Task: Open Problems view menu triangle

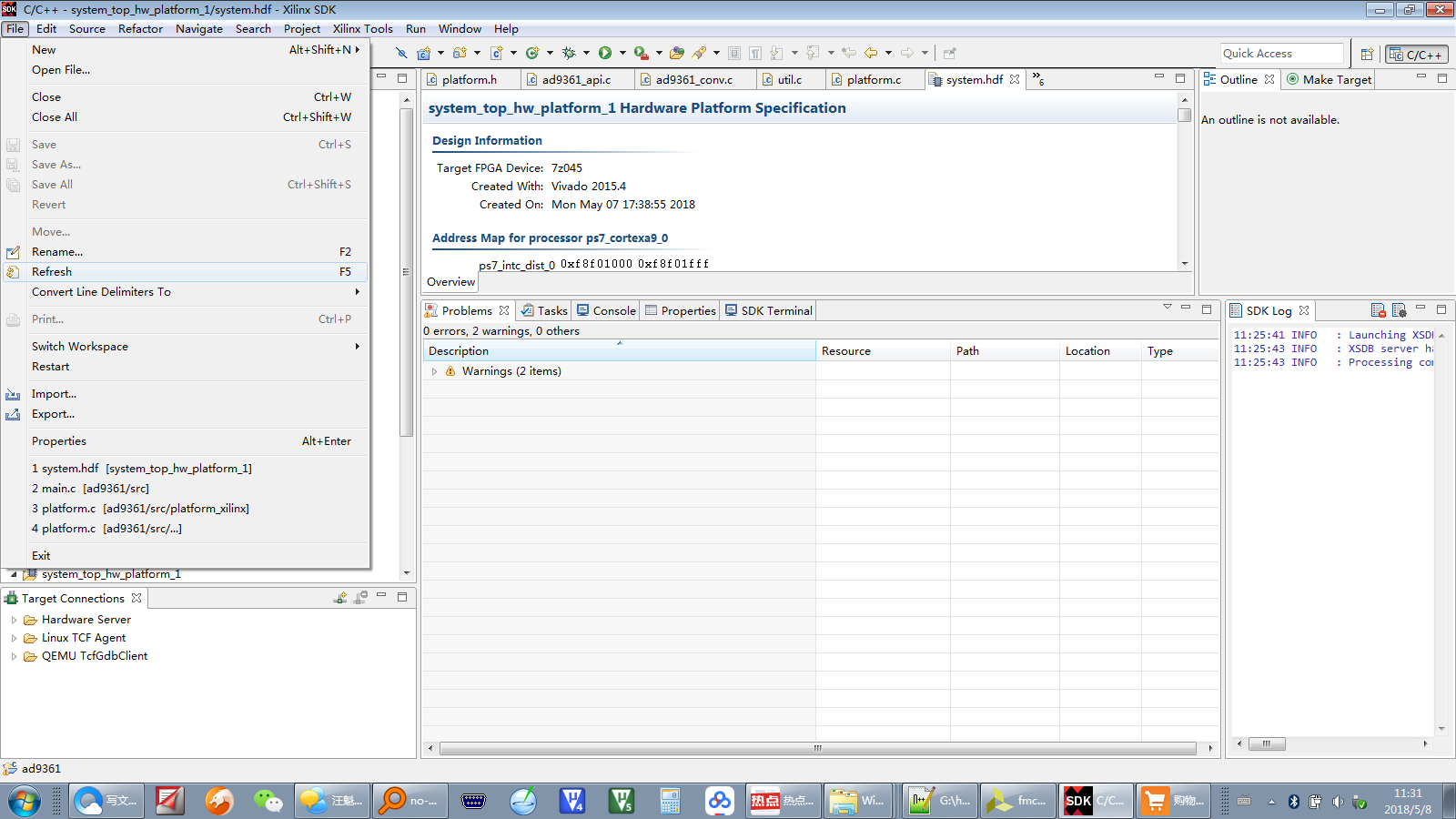Action: coord(1168,308)
